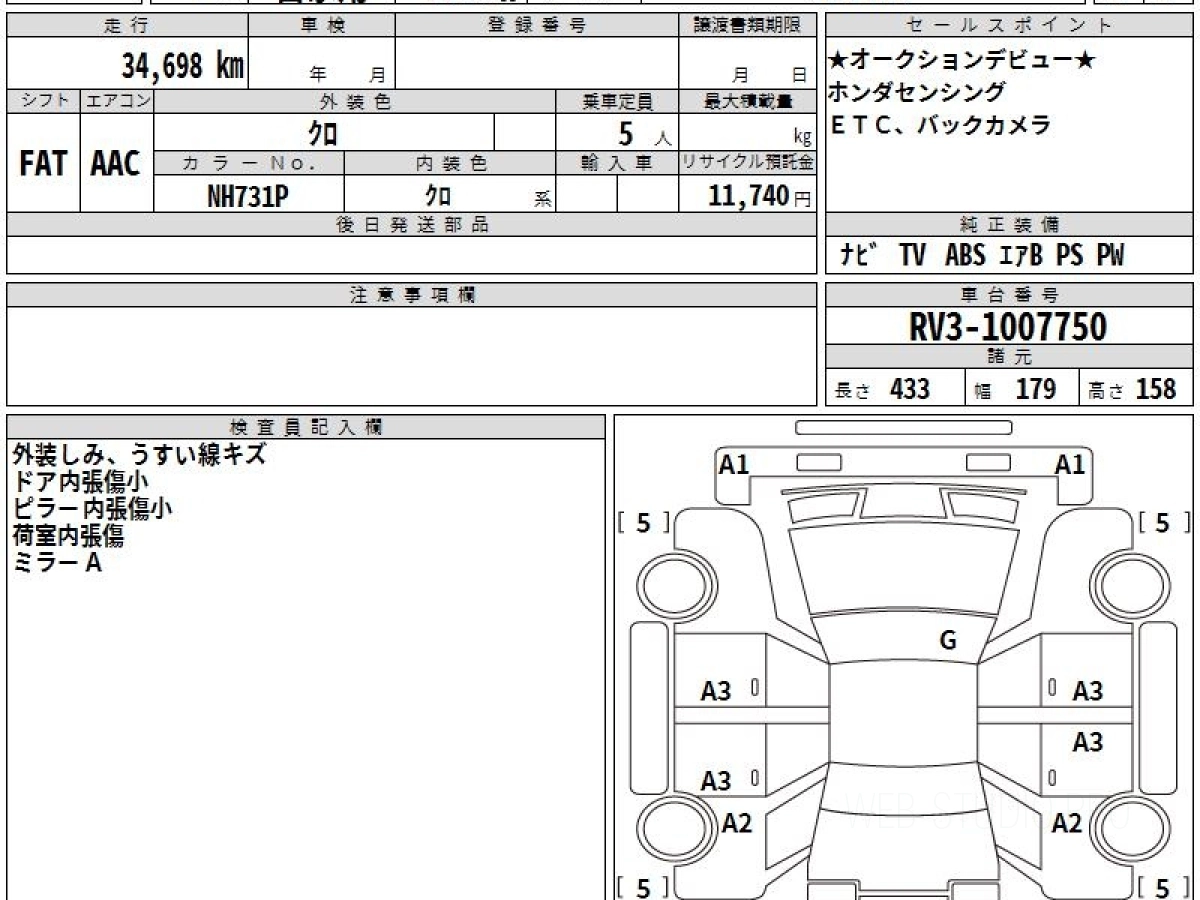Select the 長さ 433 dimension cell

point(895,389)
